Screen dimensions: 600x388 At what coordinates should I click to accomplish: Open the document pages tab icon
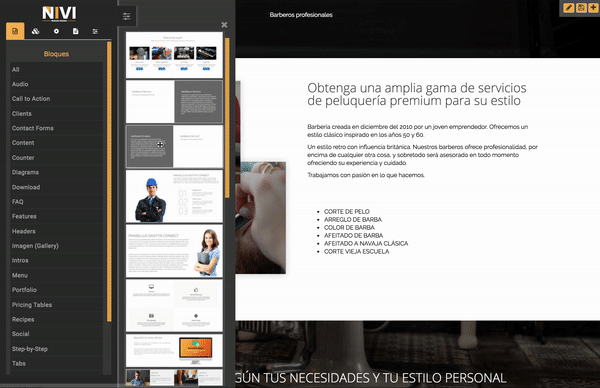(76, 31)
